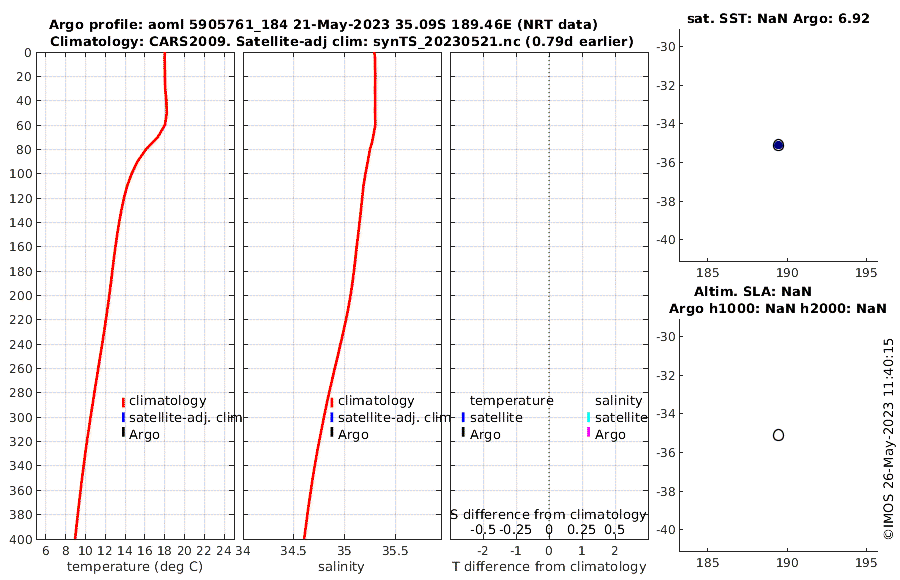
Task: Click S difference tick label '-0.5'
Action: (x=483, y=530)
